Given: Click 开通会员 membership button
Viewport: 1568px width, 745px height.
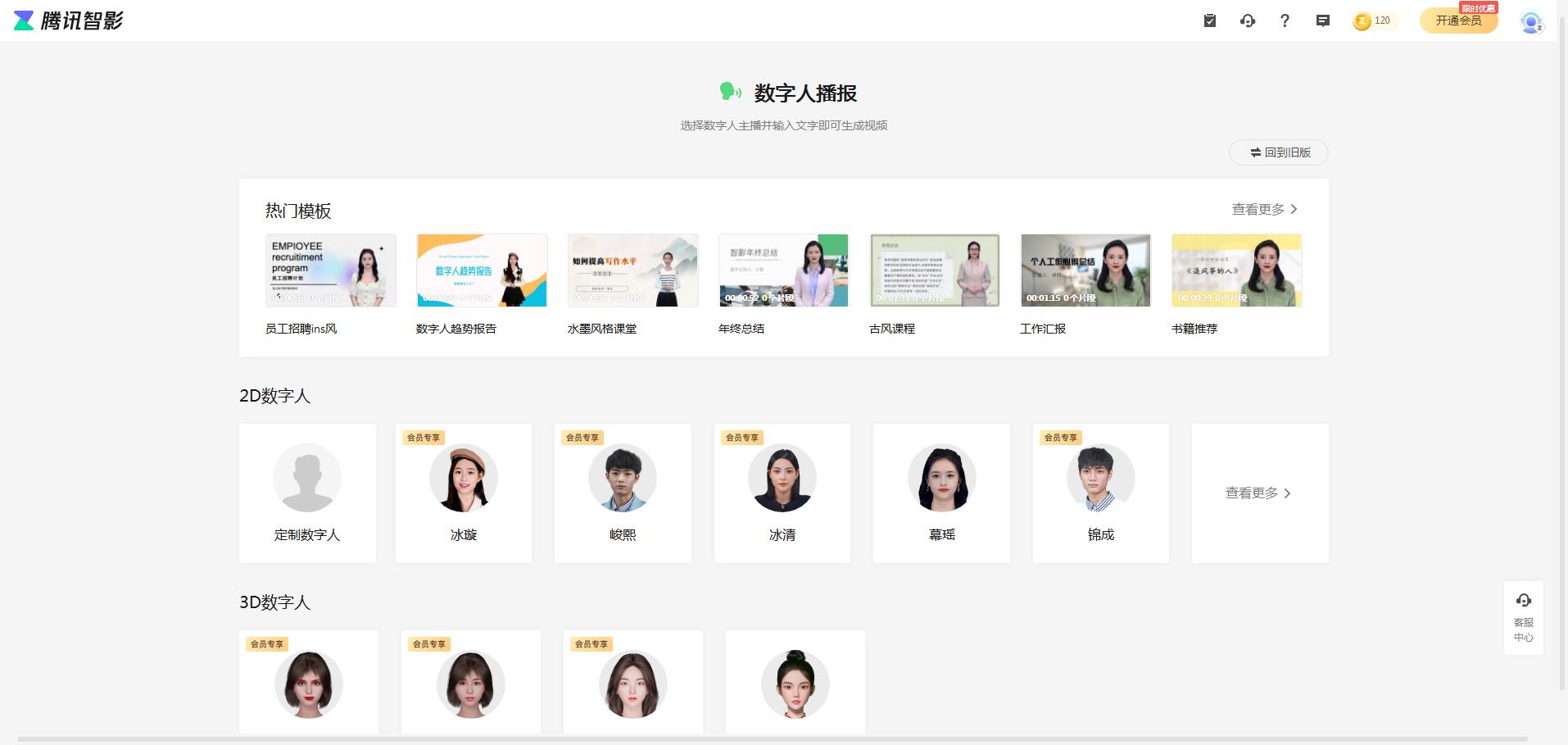Looking at the screenshot, I should (x=1458, y=20).
